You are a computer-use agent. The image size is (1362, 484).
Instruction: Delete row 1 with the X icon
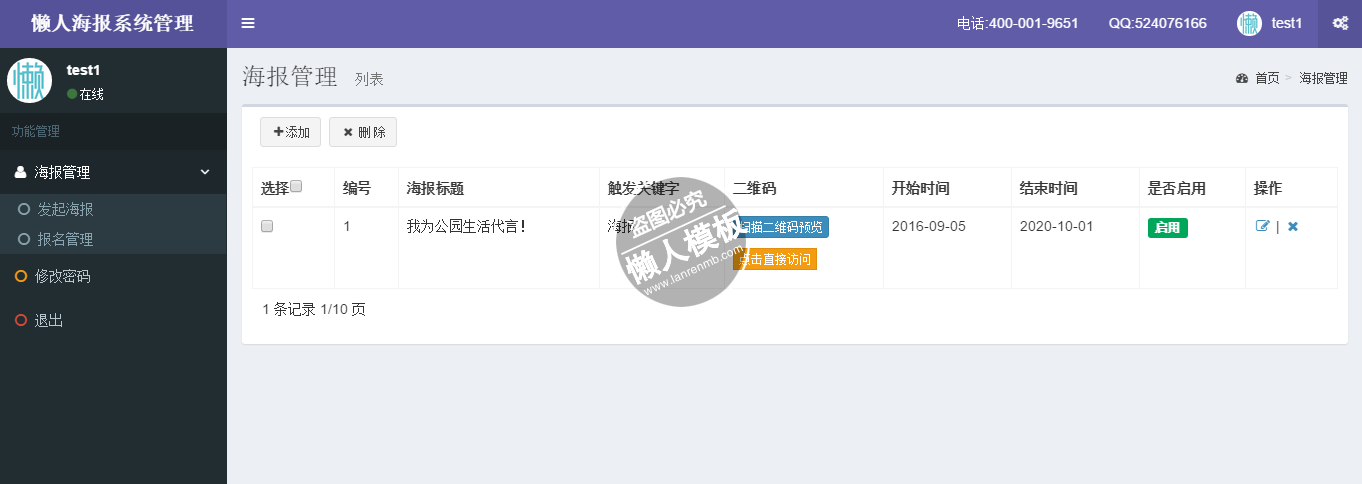point(1292,226)
